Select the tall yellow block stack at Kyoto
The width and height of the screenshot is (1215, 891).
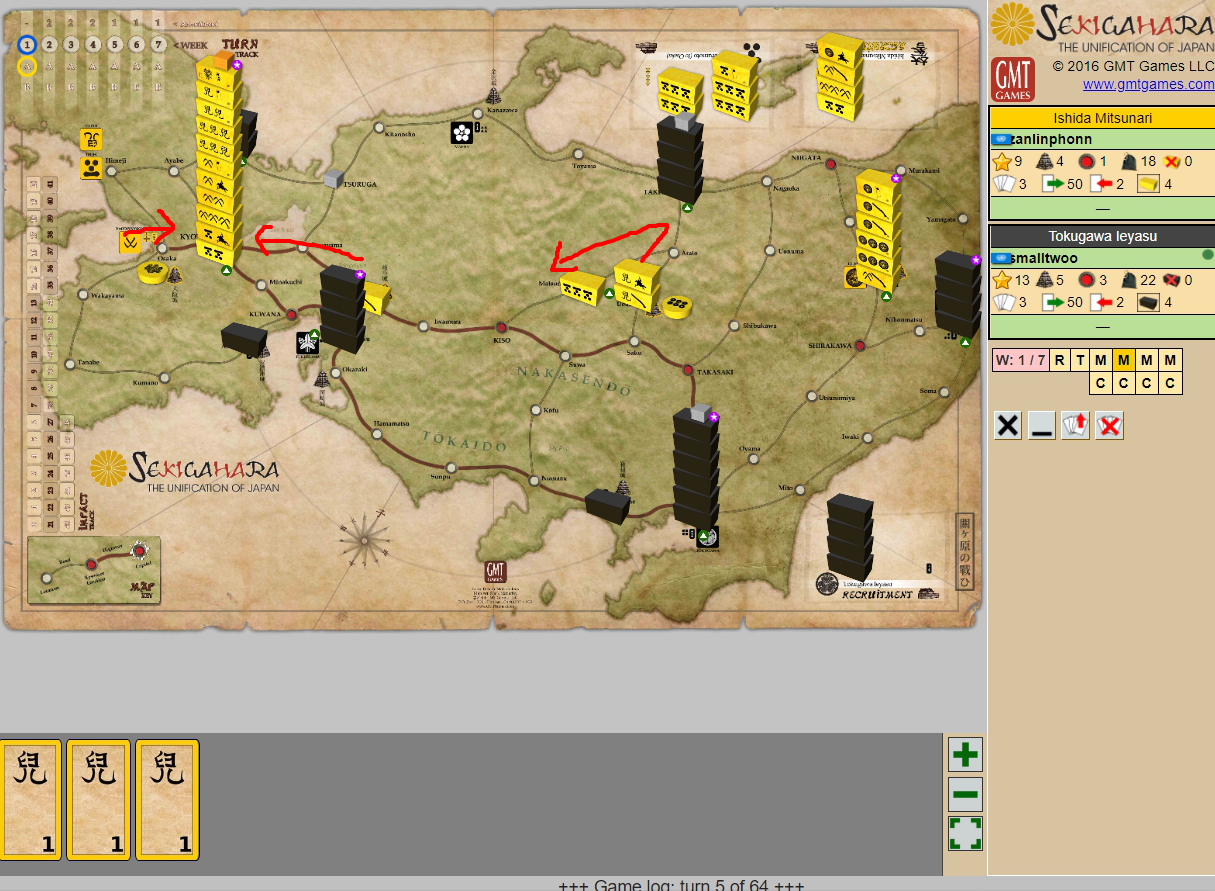tap(219, 162)
